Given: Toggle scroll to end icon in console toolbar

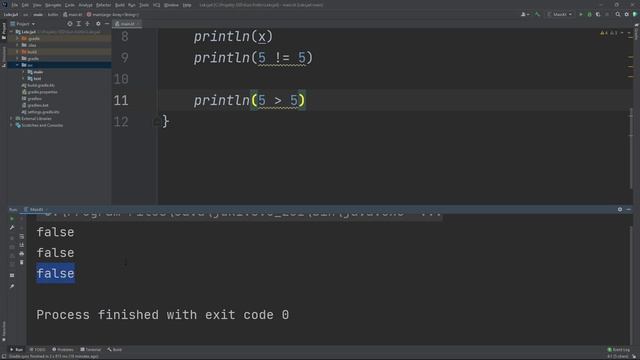Looking at the screenshot, I should coord(22,245).
